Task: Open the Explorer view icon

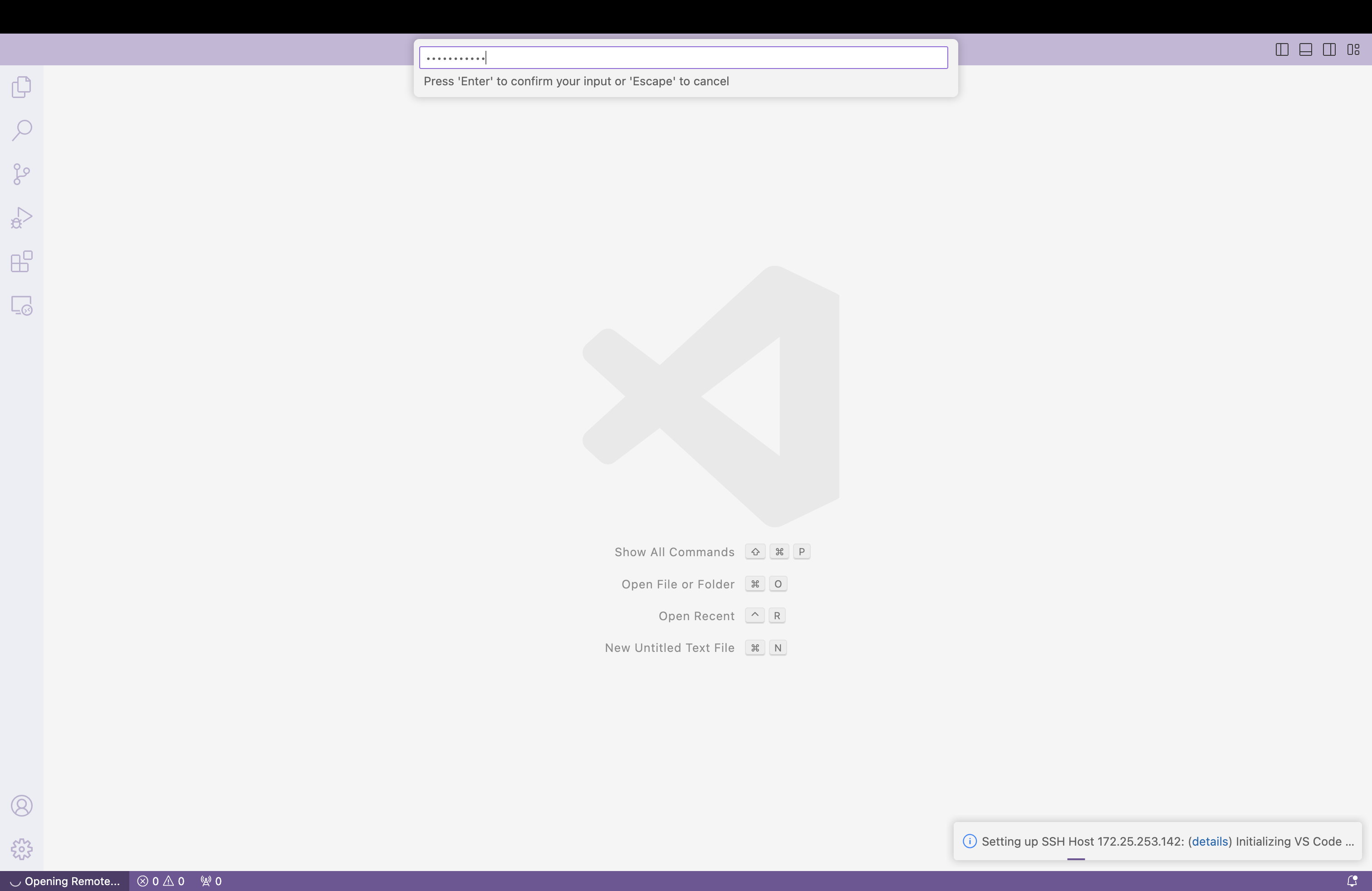Action: coord(21,87)
